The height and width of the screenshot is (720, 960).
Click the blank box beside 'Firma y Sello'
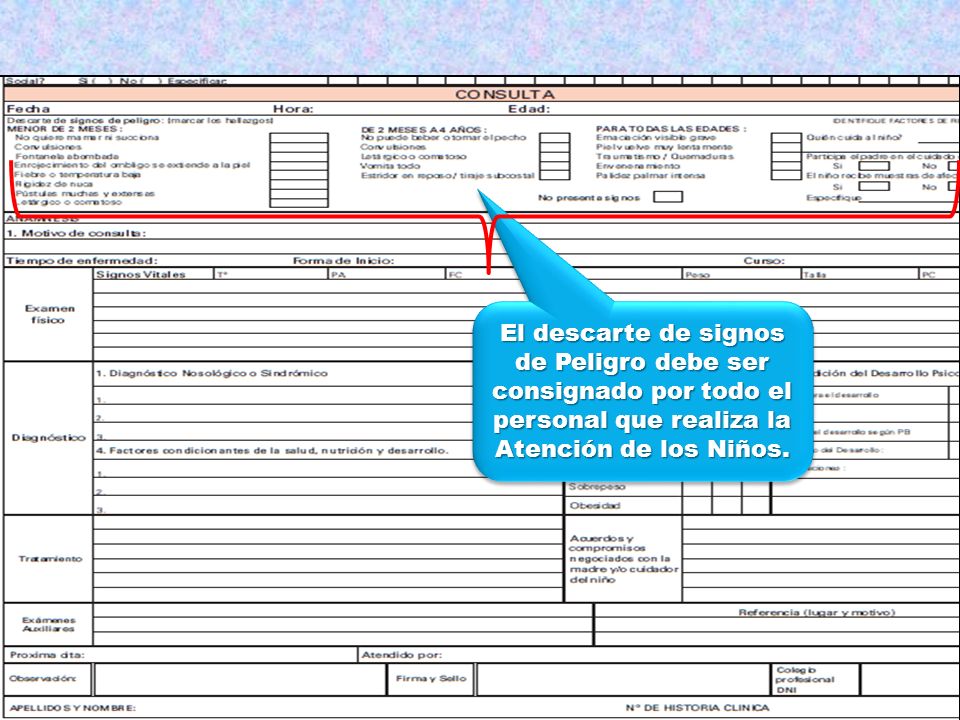coord(623,680)
